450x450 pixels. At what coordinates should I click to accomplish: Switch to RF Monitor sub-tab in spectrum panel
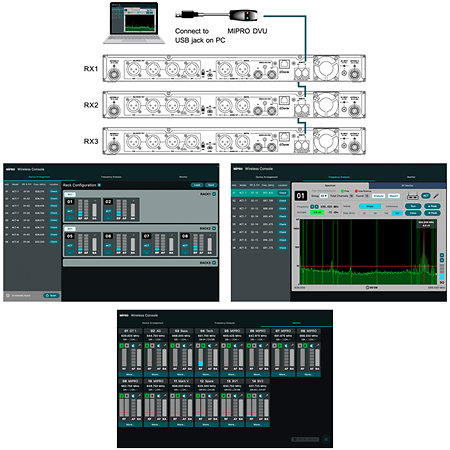tap(407, 185)
